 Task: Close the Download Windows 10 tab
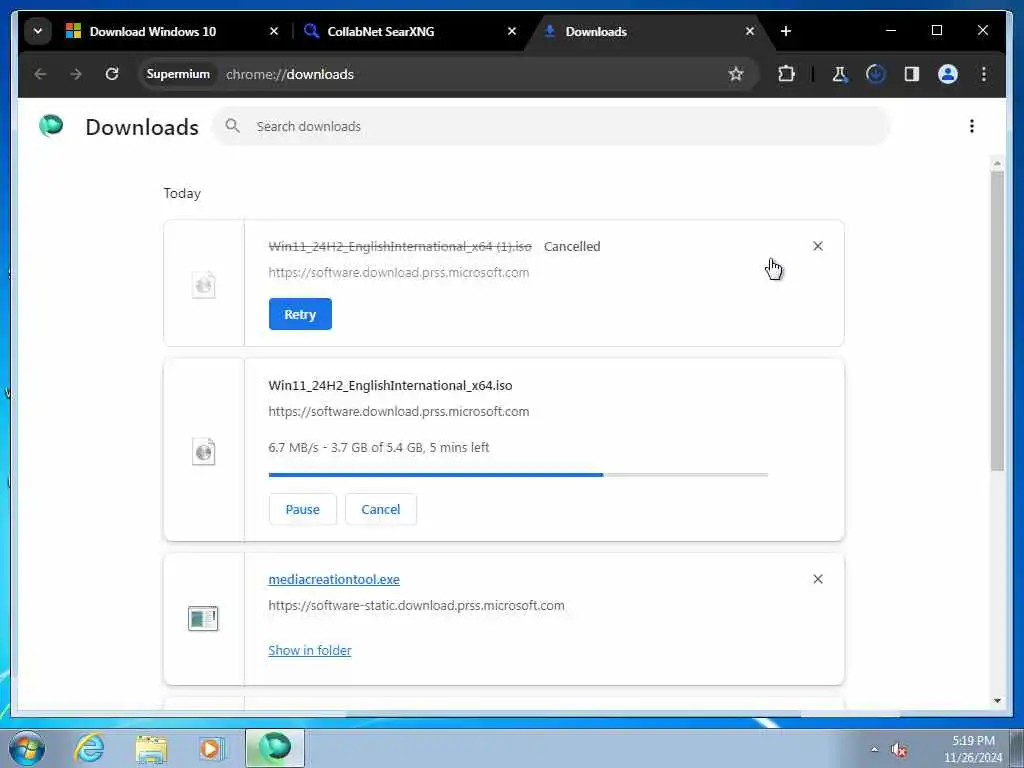(274, 31)
